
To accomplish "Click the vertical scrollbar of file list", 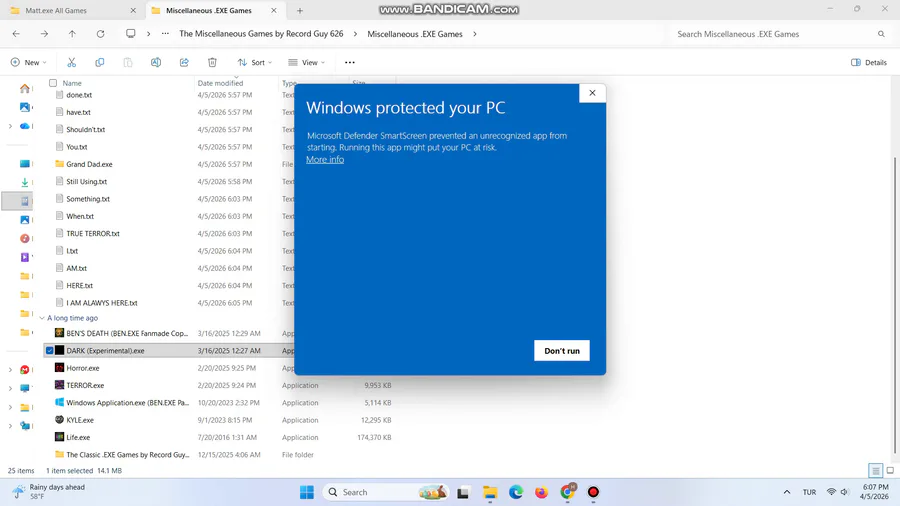I will coord(895,304).
